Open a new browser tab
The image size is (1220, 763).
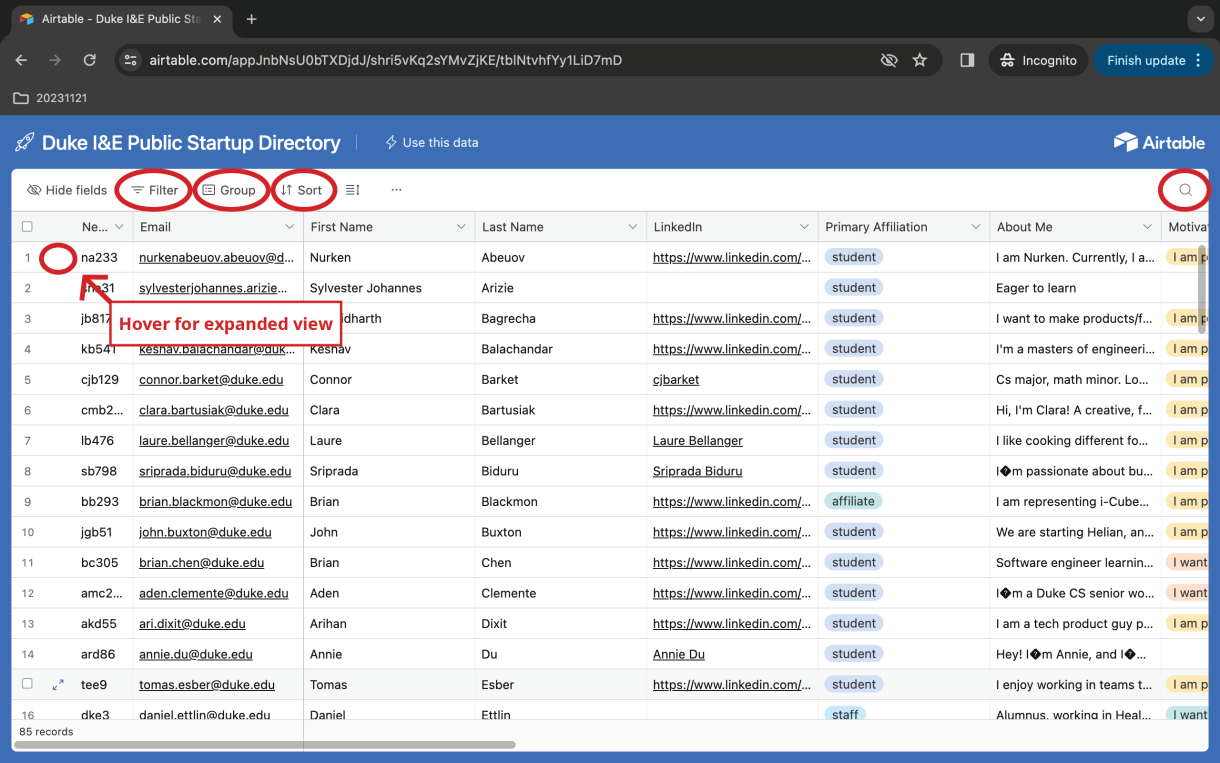251,19
